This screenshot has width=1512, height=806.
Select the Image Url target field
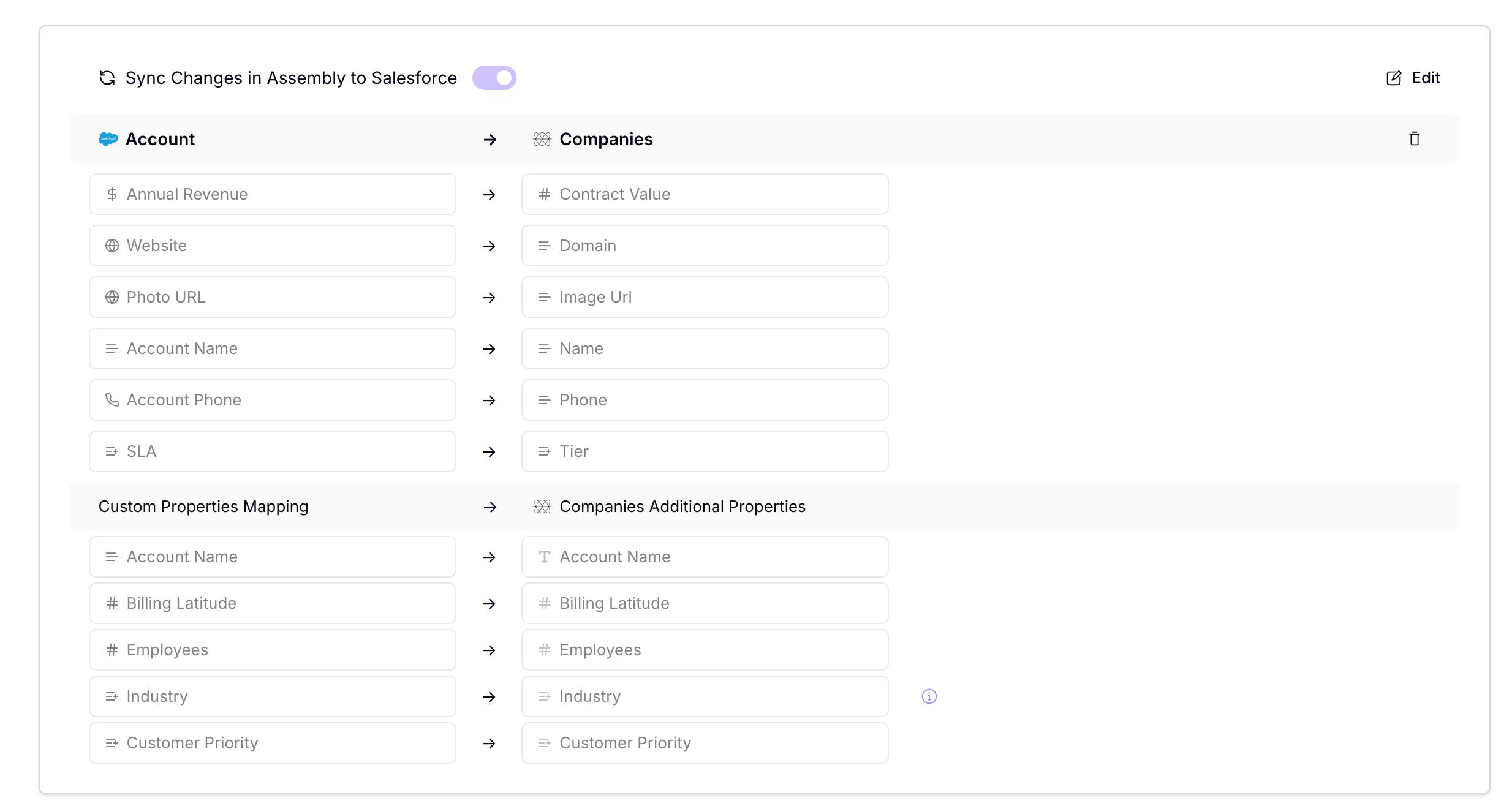pos(705,297)
